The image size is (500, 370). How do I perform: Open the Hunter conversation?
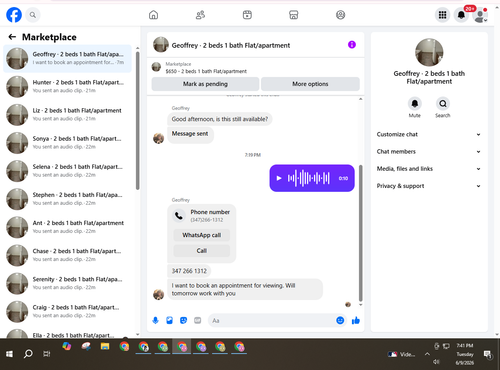pyautogui.click(x=67, y=86)
